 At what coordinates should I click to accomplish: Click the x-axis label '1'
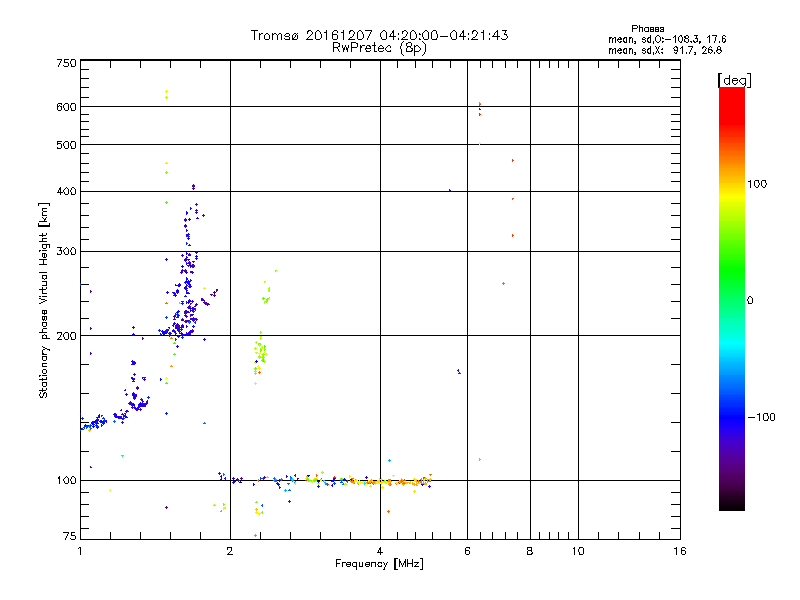pyautogui.click(x=80, y=551)
